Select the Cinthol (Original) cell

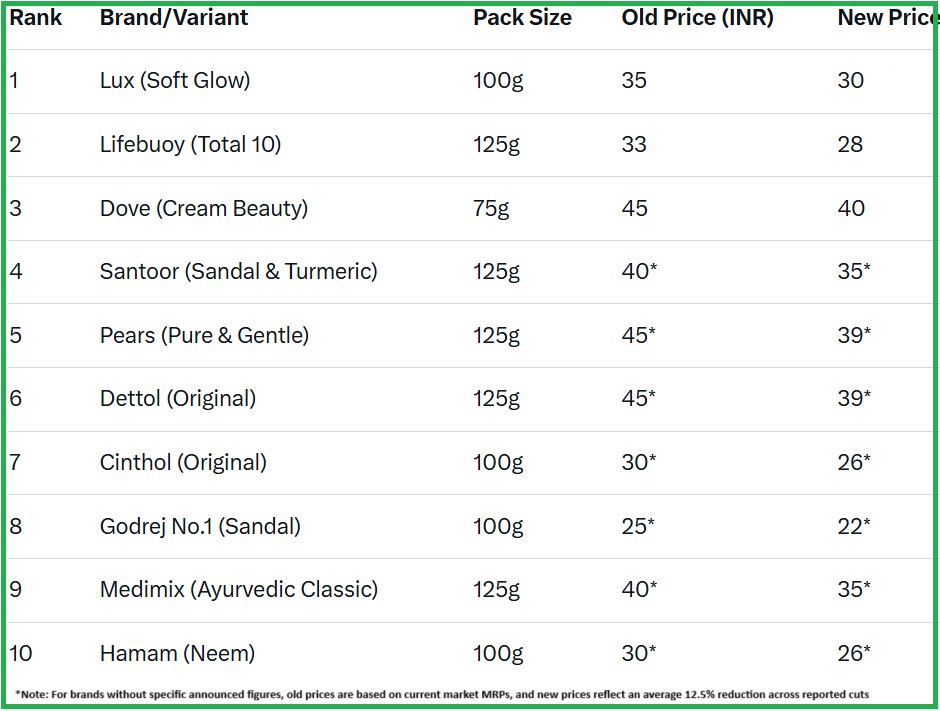(x=183, y=463)
